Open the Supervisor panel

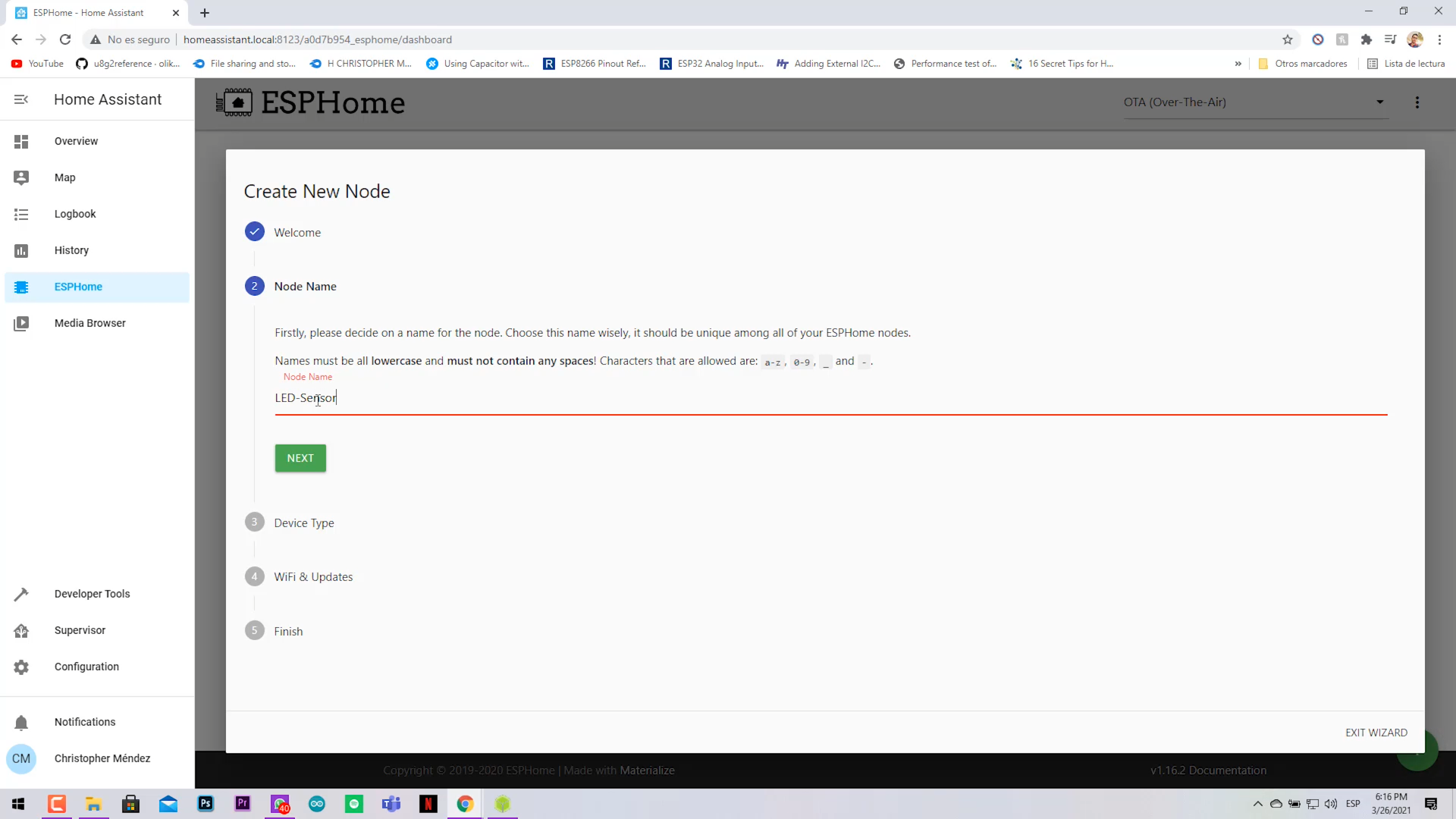click(x=79, y=630)
